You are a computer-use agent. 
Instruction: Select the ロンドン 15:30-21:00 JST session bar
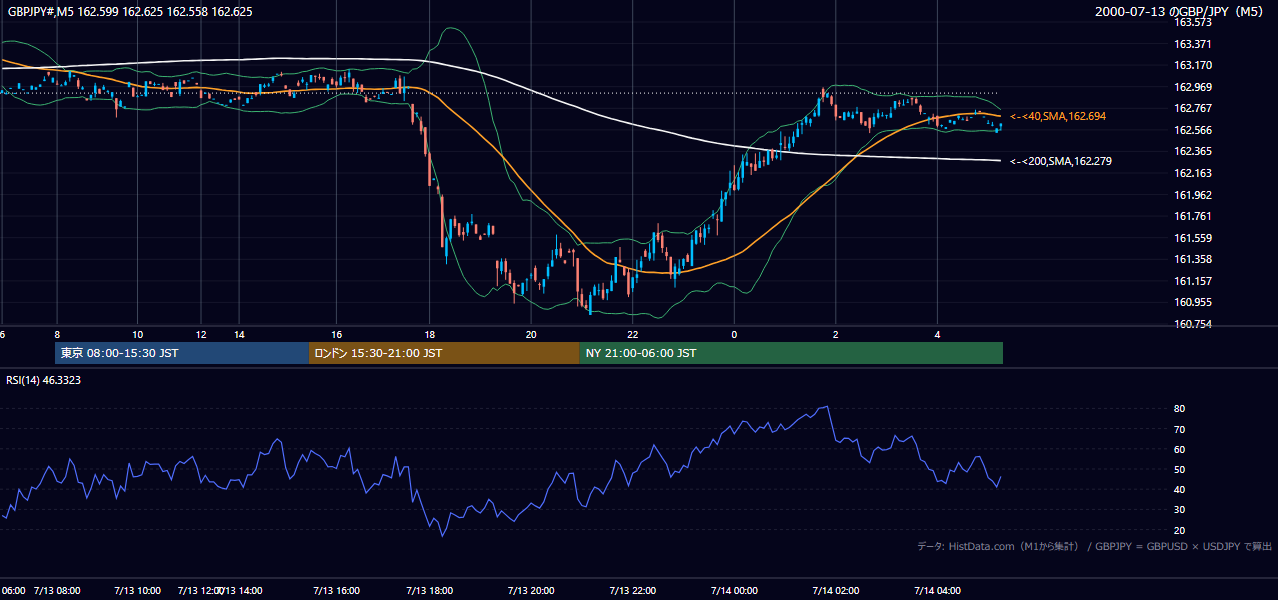click(x=444, y=353)
